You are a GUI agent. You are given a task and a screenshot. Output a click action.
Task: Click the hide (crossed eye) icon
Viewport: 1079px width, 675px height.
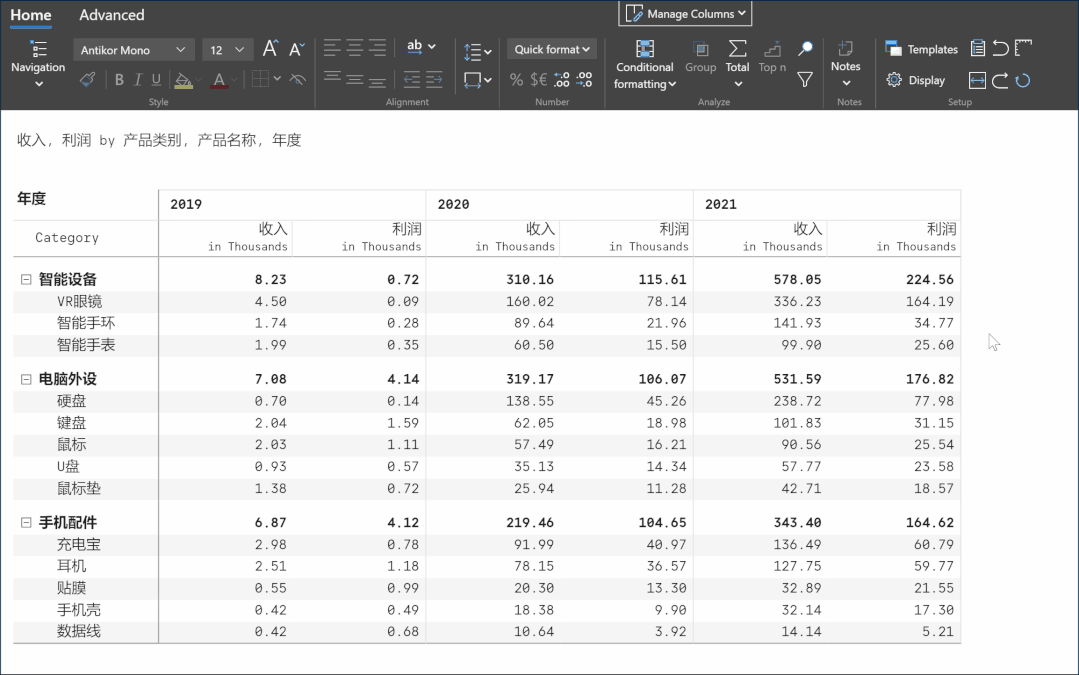point(297,80)
